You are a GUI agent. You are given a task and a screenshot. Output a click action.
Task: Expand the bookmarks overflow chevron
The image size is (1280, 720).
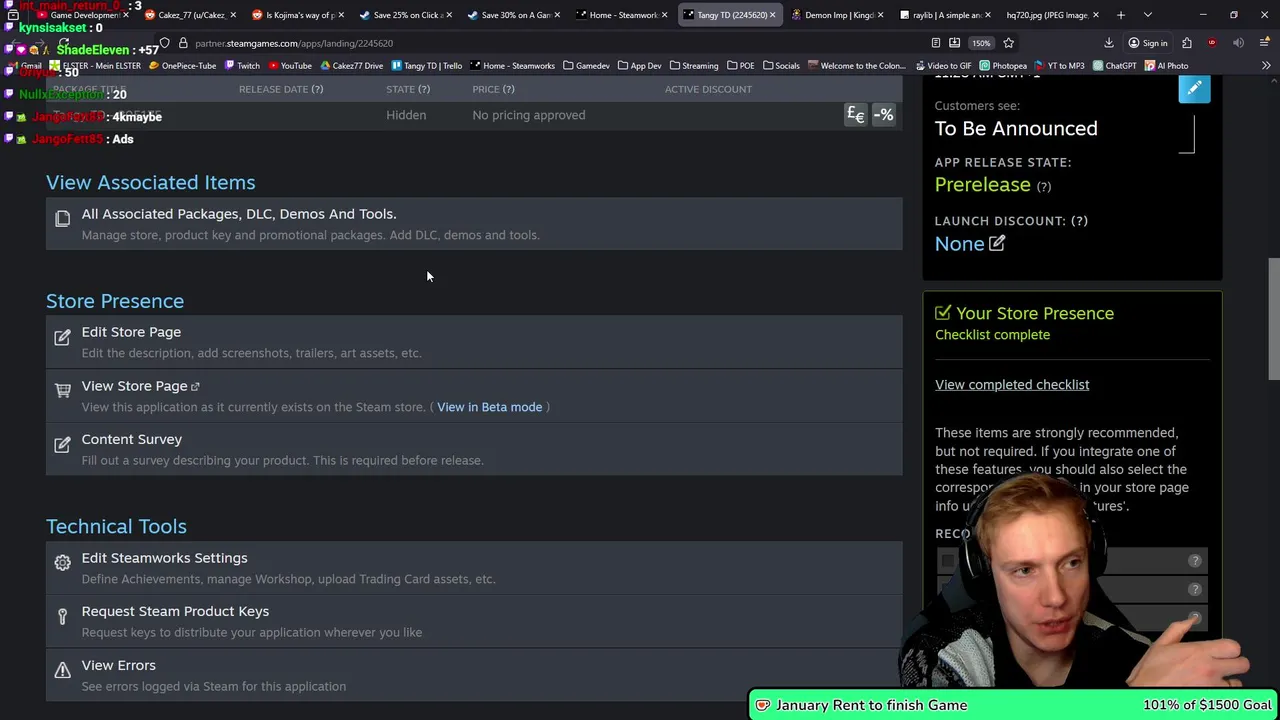pyautogui.click(x=1266, y=66)
